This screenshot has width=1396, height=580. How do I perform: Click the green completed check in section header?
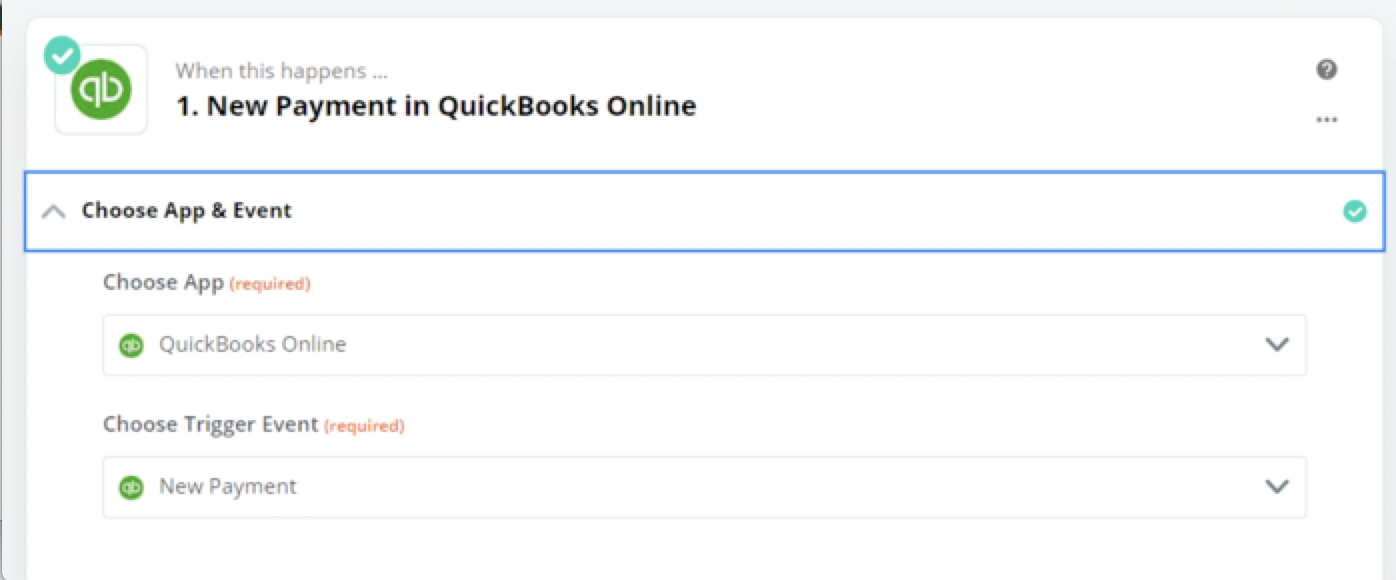(x=1354, y=211)
